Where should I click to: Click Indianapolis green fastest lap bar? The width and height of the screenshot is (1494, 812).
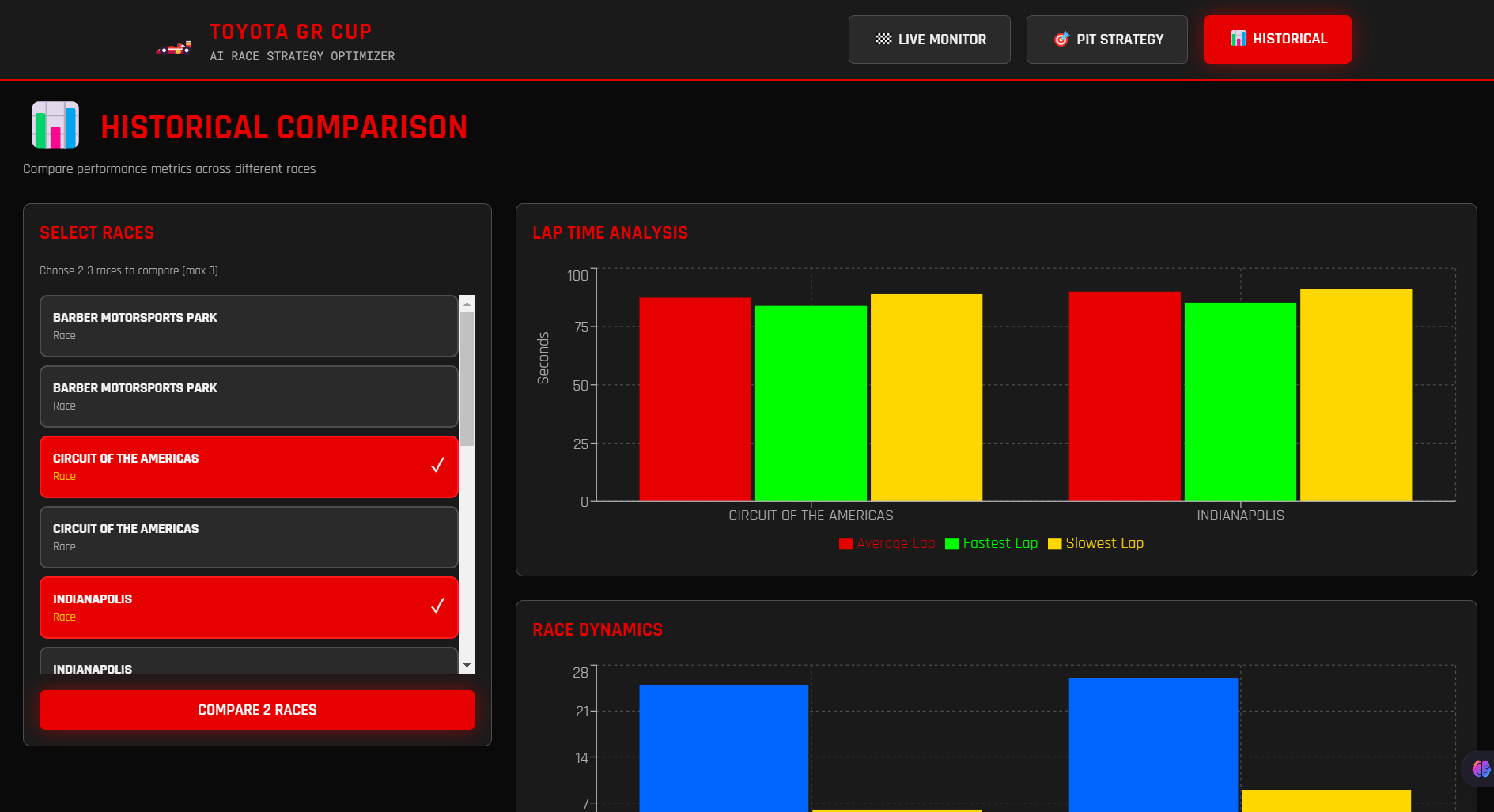(1240, 402)
